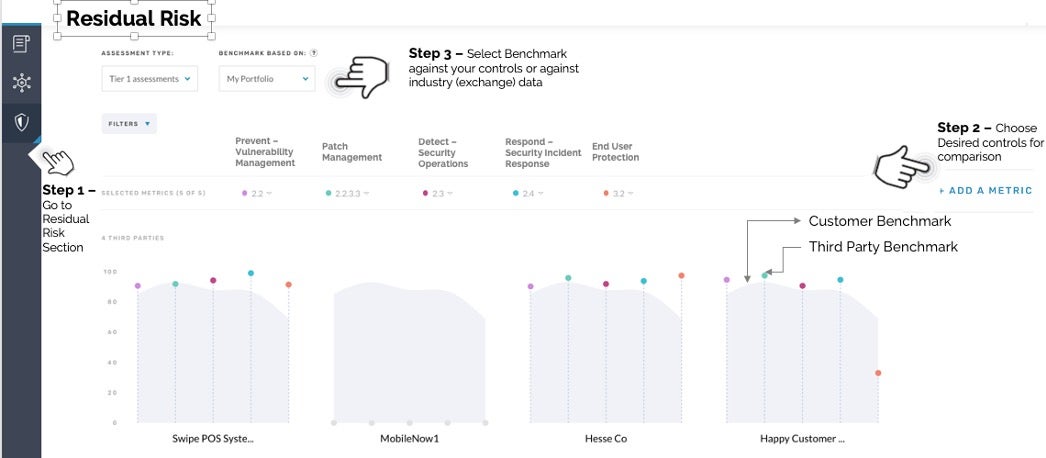This screenshot has height=458, width=1046.
Task: Click the Benchmark Based On help icon
Action: [x=314, y=53]
